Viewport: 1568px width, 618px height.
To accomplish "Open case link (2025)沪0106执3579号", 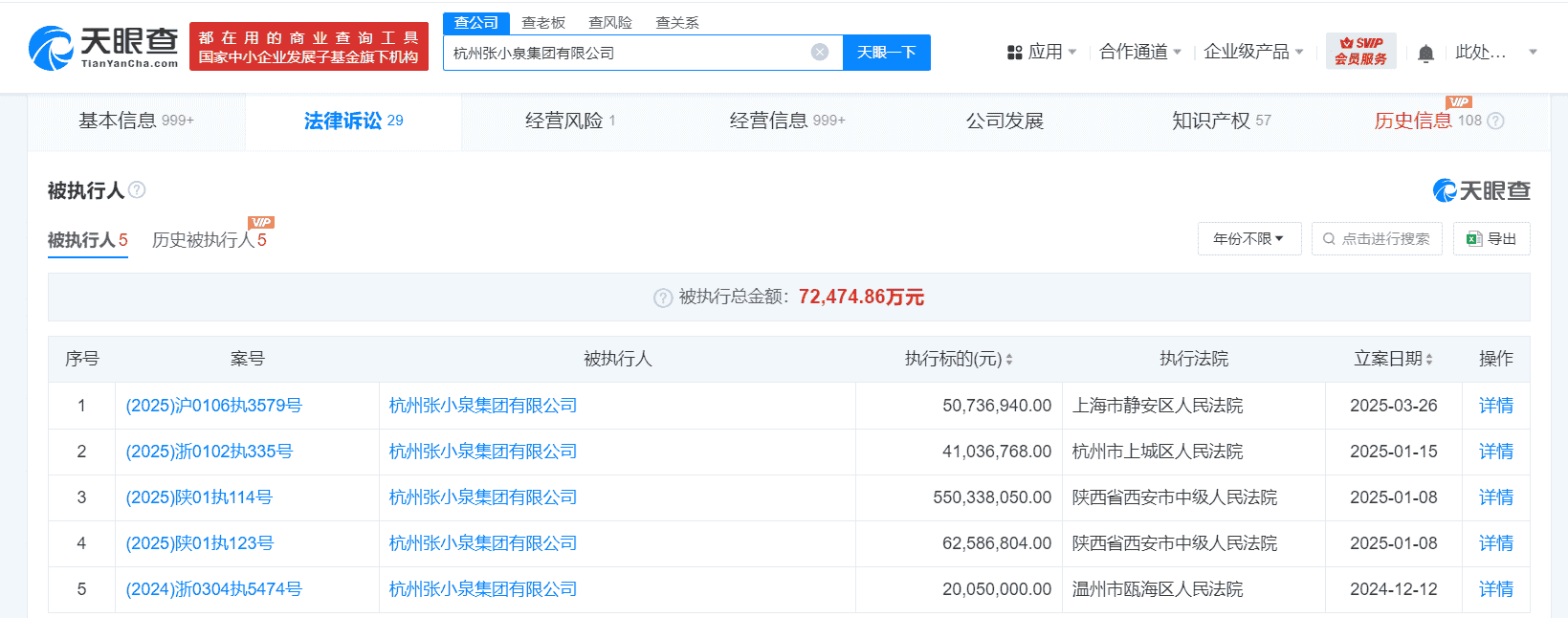I will tap(213, 406).
